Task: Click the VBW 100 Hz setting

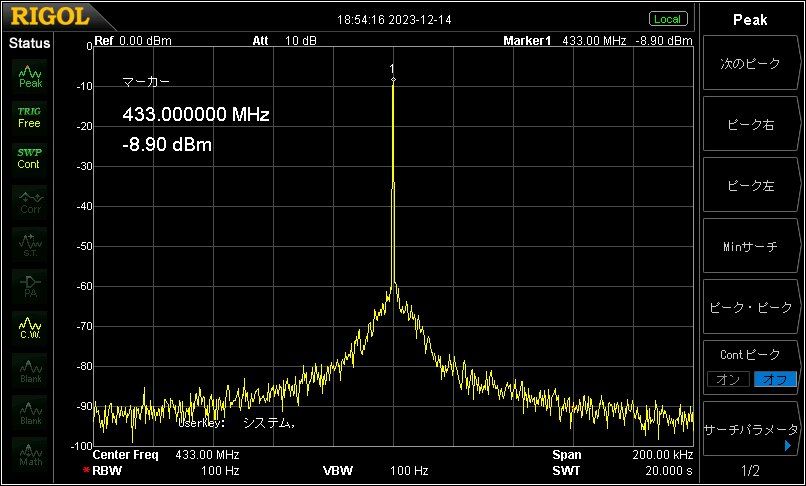Action: [x=375, y=471]
